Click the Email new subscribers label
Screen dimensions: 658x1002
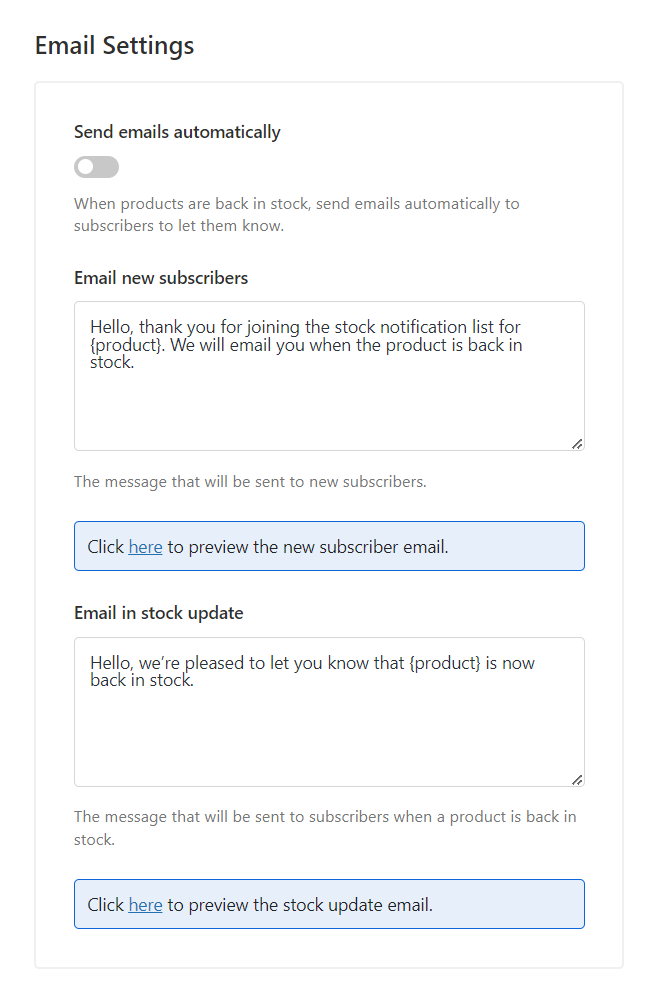coord(161,278)
